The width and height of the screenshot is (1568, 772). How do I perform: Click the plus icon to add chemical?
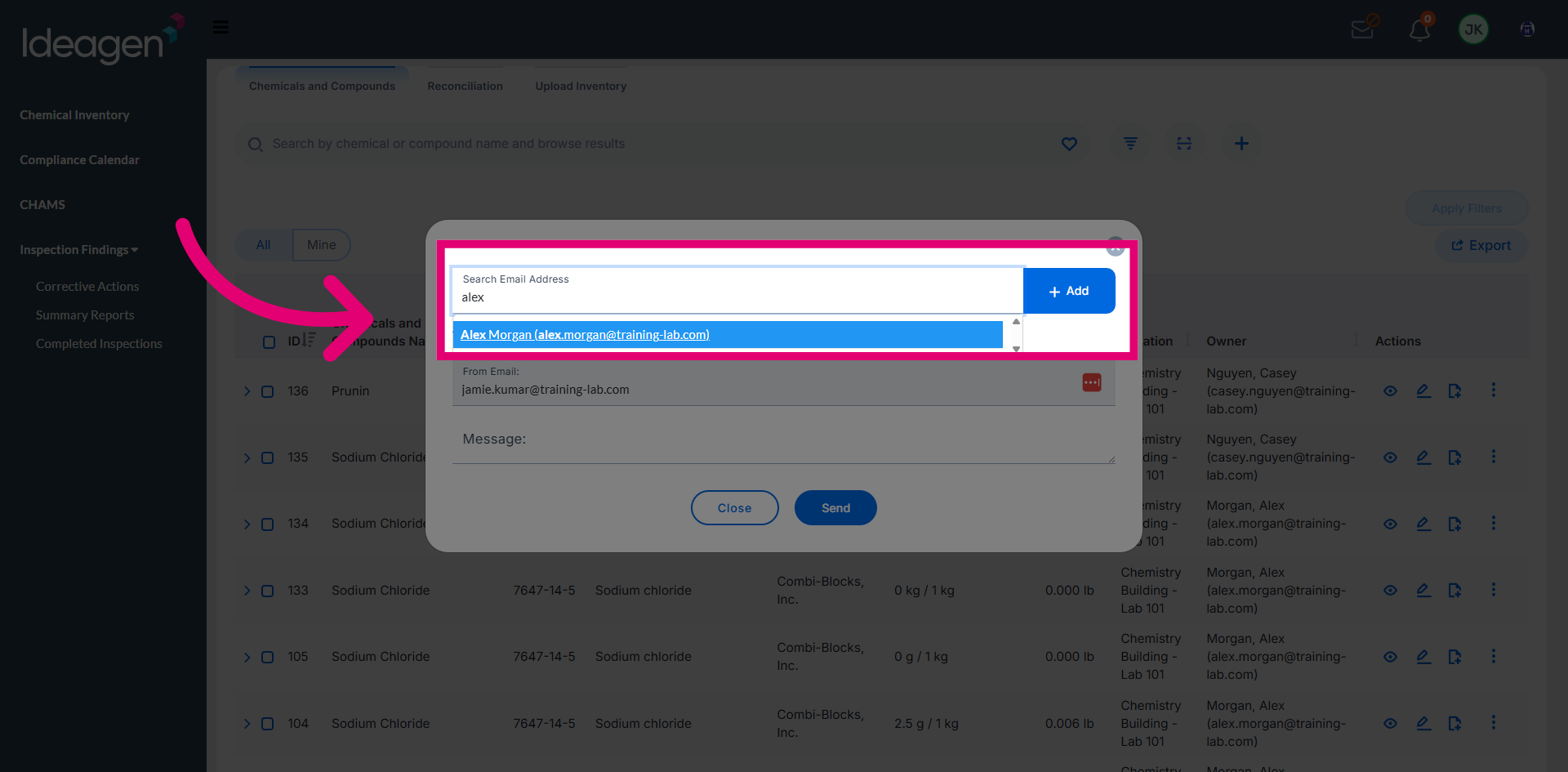[1241, 143]
